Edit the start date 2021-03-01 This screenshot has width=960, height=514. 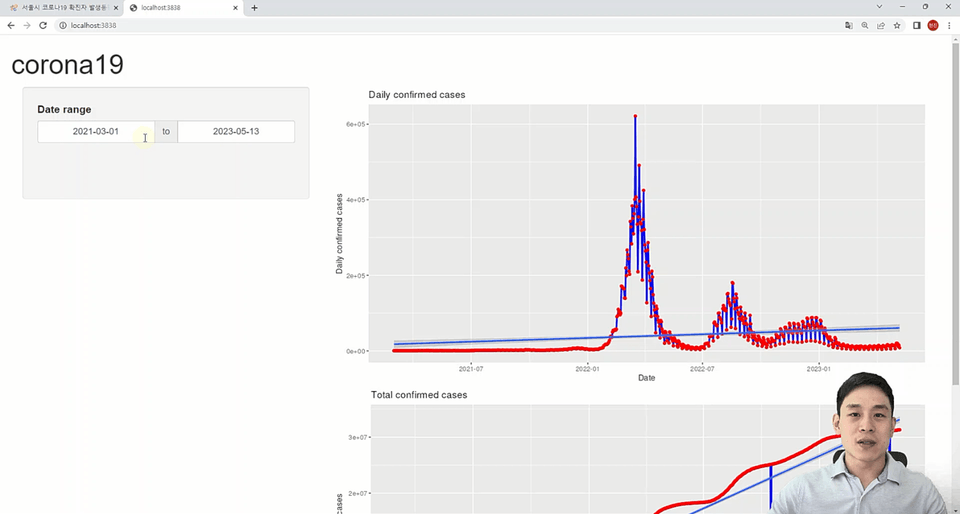point(96,132)
